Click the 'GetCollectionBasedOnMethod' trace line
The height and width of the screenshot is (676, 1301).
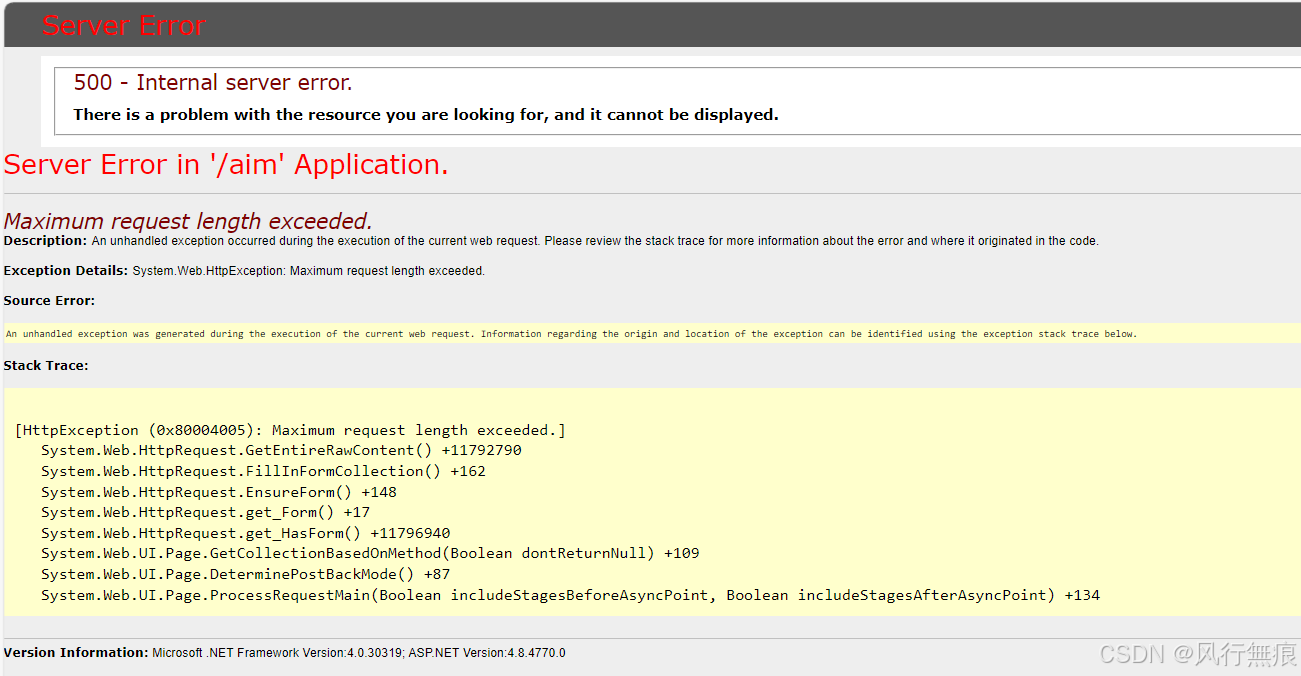pos(370,553)
